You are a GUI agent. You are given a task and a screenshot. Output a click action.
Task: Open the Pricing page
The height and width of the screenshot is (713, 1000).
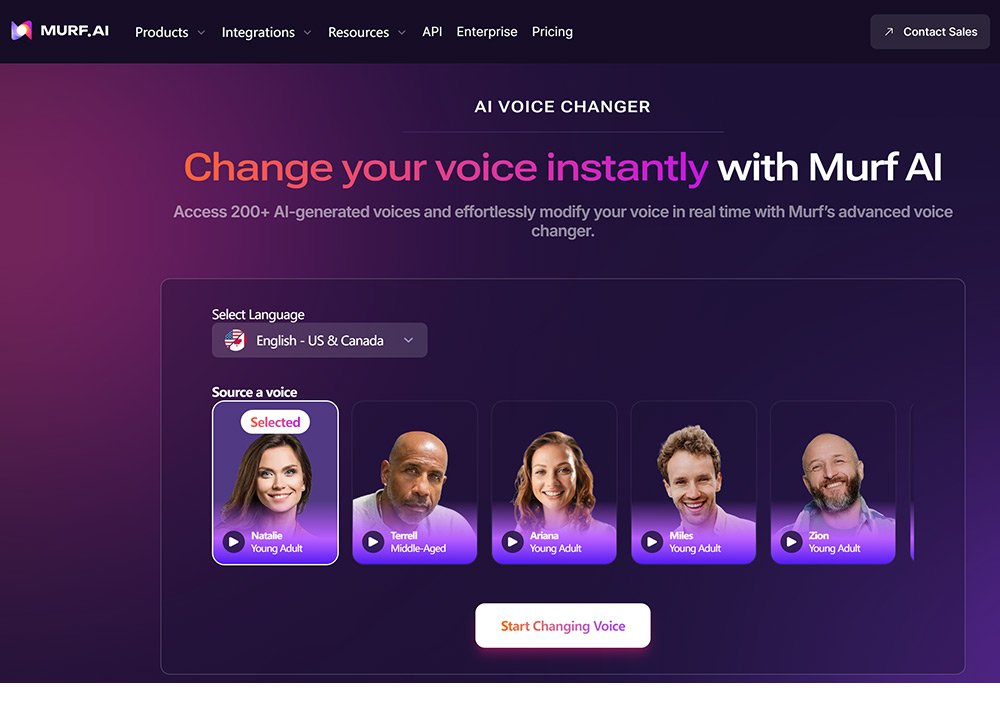click(552, 31)
